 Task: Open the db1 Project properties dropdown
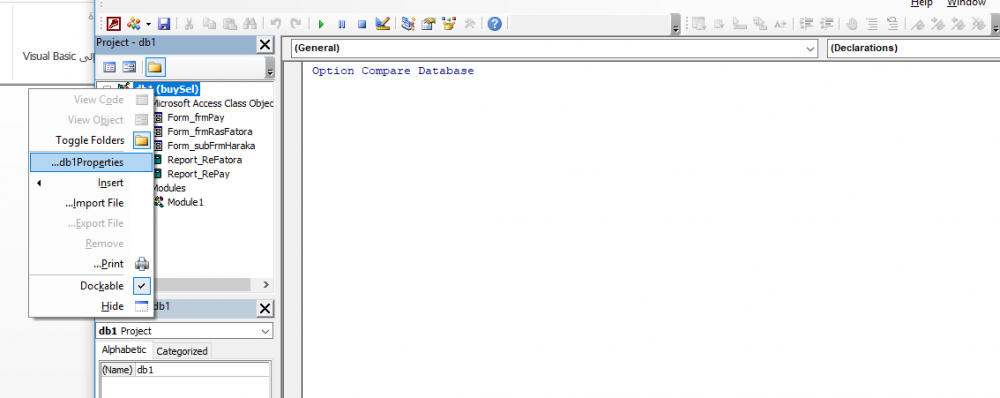click(265, 331)
